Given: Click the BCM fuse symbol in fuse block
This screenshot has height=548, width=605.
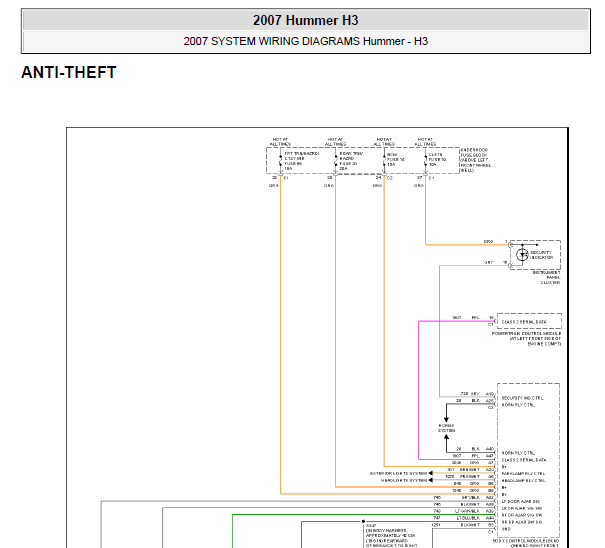Looking at the screenshot, I should (384, 161).
